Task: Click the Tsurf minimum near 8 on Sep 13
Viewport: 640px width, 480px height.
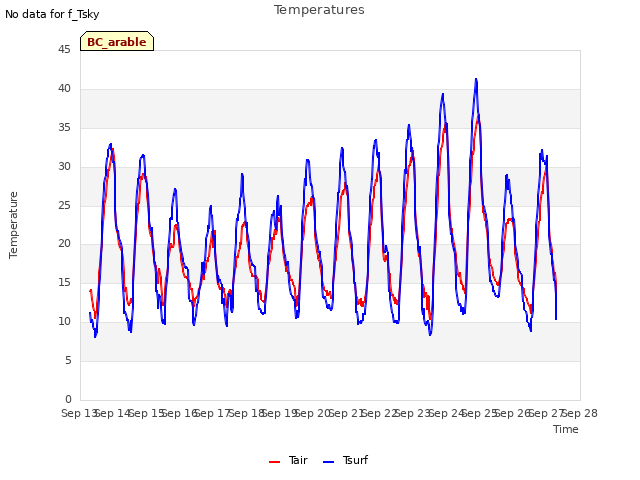Action: point(95,336)
